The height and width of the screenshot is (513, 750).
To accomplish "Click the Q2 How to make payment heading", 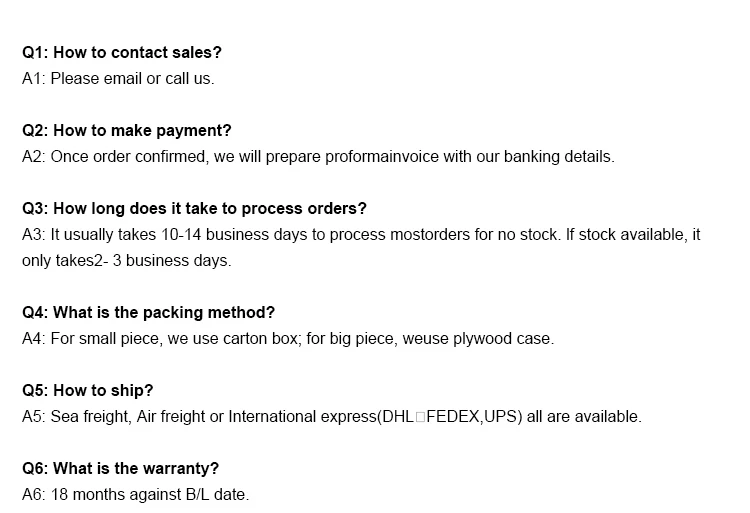I will (127, 131).
